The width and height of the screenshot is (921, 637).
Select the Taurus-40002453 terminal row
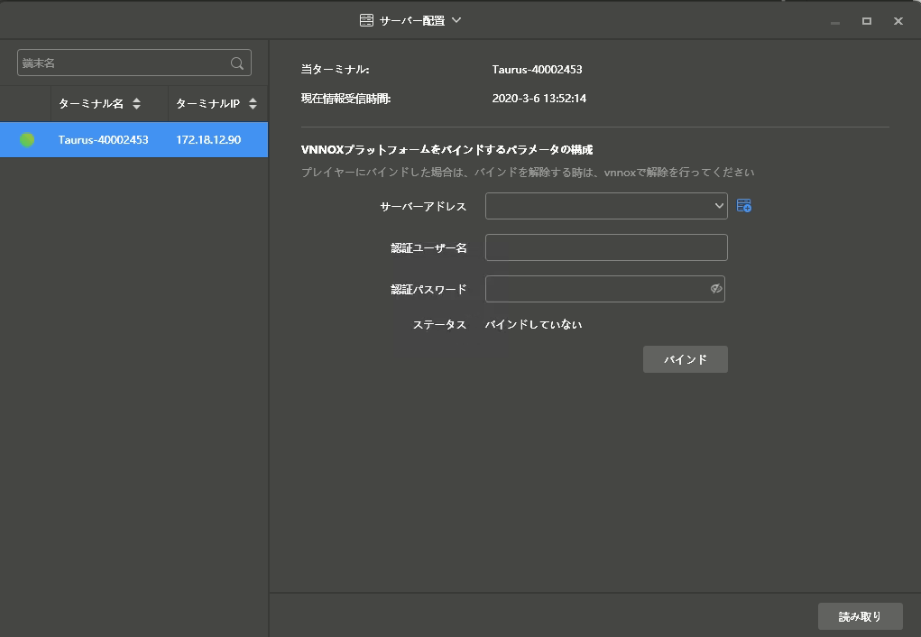[x=103, y=140]
